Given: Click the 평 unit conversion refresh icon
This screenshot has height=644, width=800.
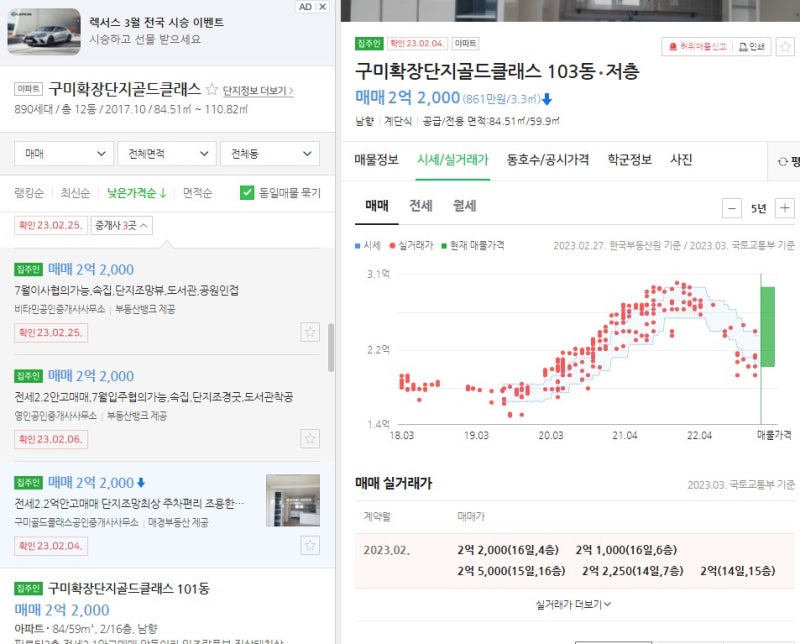Looking at the screenshot, I should tap(784, 162).
